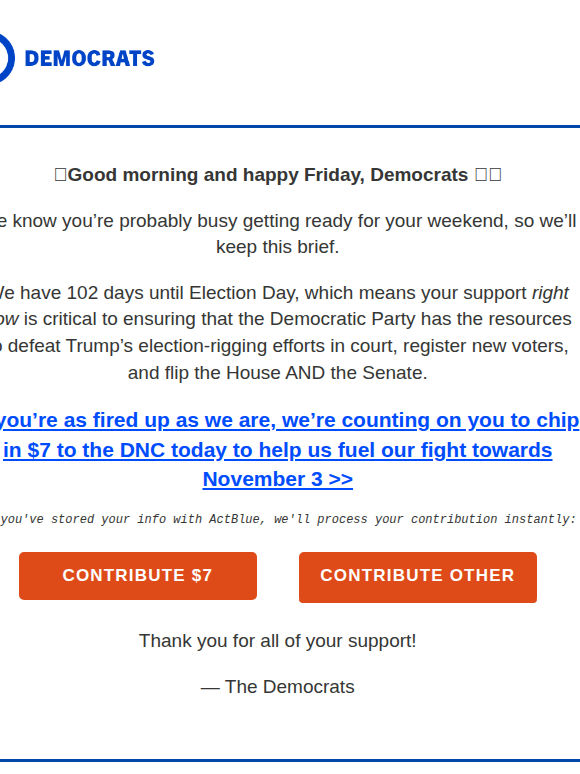Viewport: 580px width, 774px height.
Task: Follow the 'in $7 to the DNC today' link
Action: click(x=277, y=450)
